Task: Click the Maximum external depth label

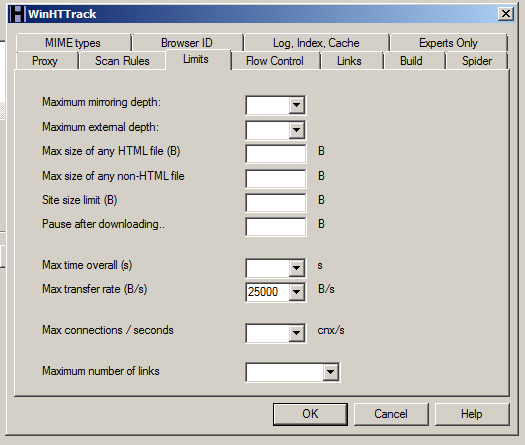Action: pyautogui.click(x=100, y=127)
